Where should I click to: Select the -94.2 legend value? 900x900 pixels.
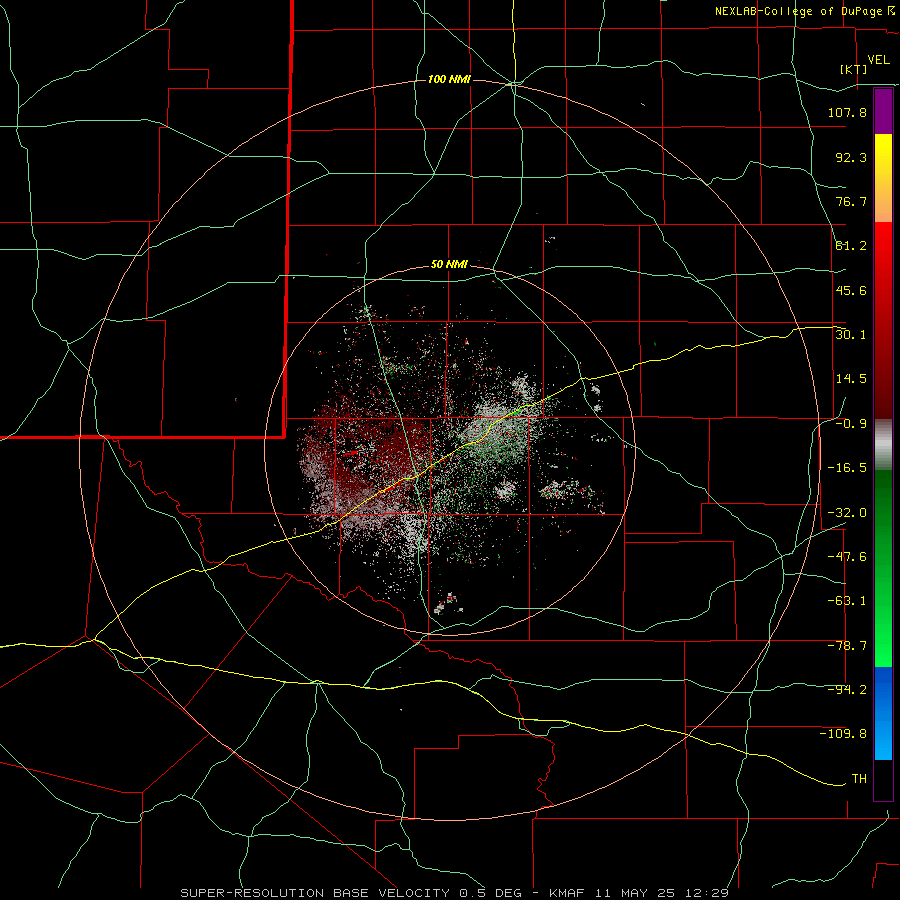(847, 690)
